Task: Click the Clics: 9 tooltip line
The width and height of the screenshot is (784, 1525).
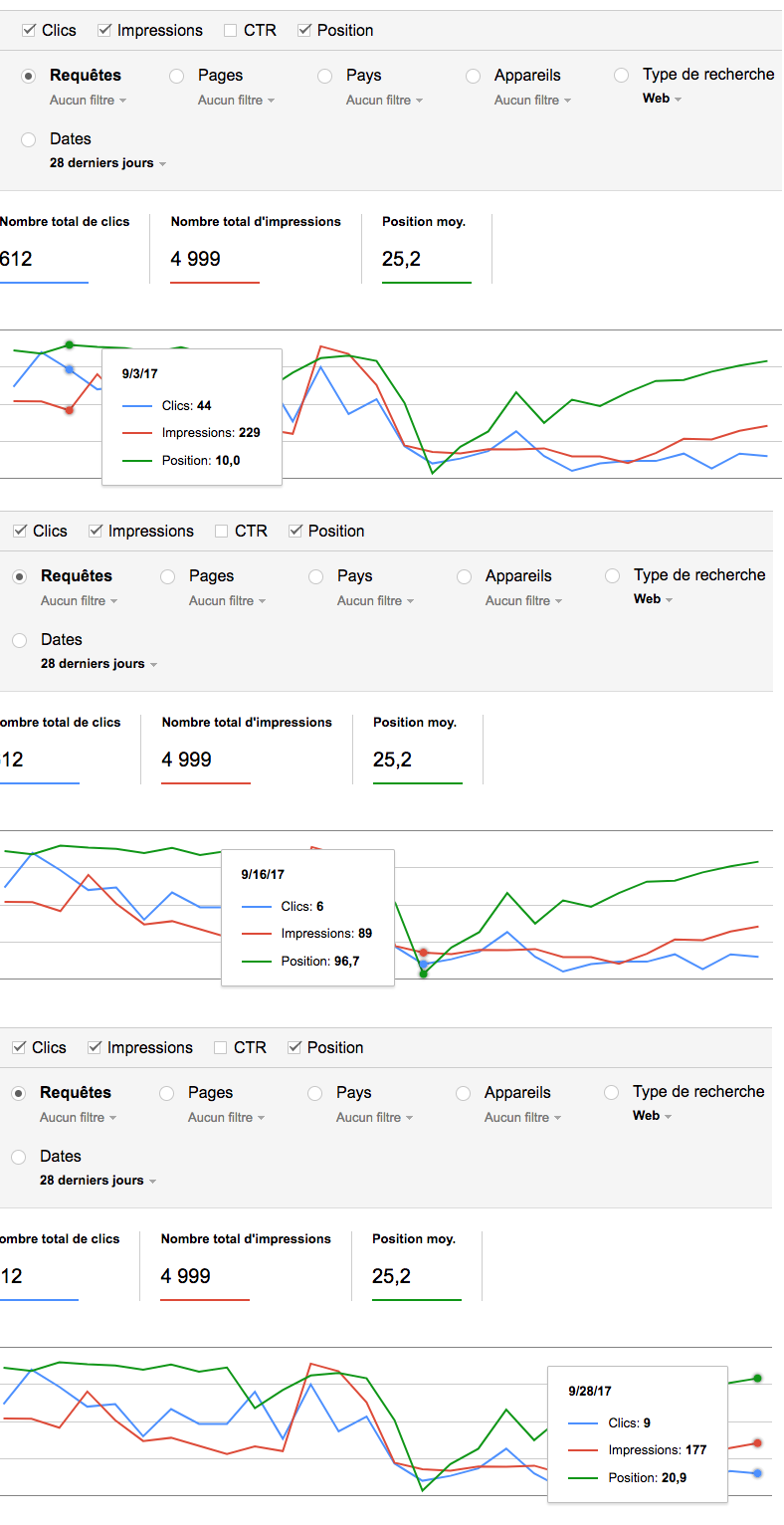Action: (610, 1423)
